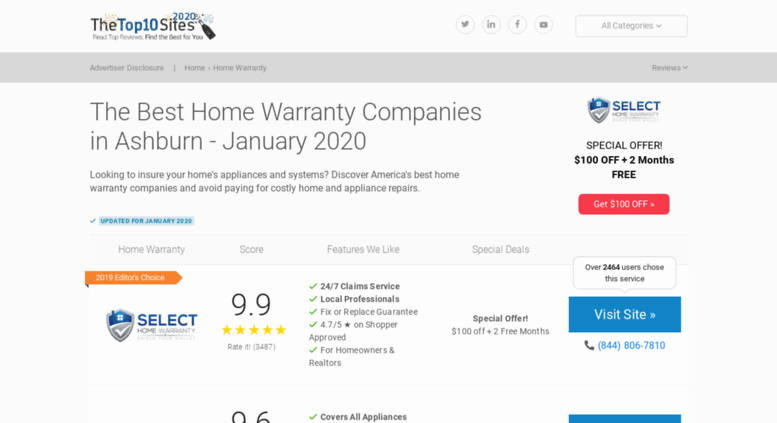Click the Home Warranty column header
Image resolution: width=777 pixels, height=423 pixels.
pyautogui.click(x=152, y=250)
